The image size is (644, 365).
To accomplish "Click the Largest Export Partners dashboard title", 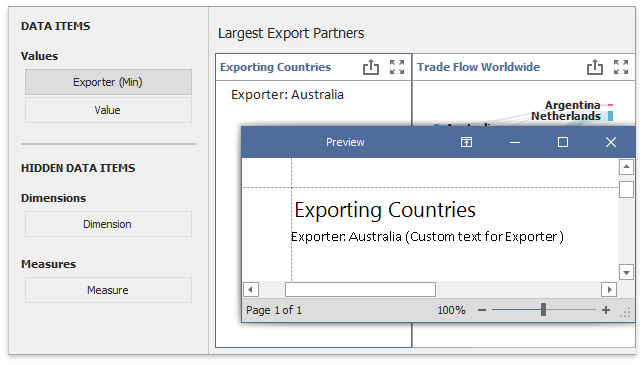I will [291, 33].
